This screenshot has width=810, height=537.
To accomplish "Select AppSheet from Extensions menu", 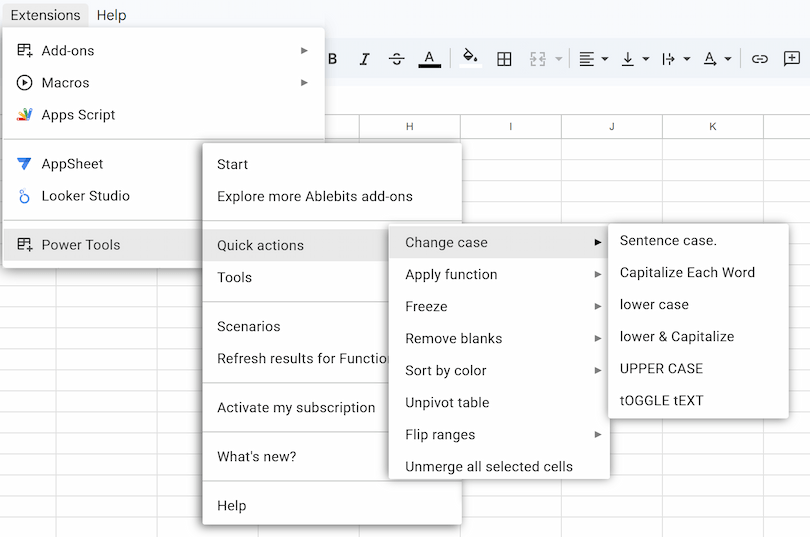I will point(103,164).
